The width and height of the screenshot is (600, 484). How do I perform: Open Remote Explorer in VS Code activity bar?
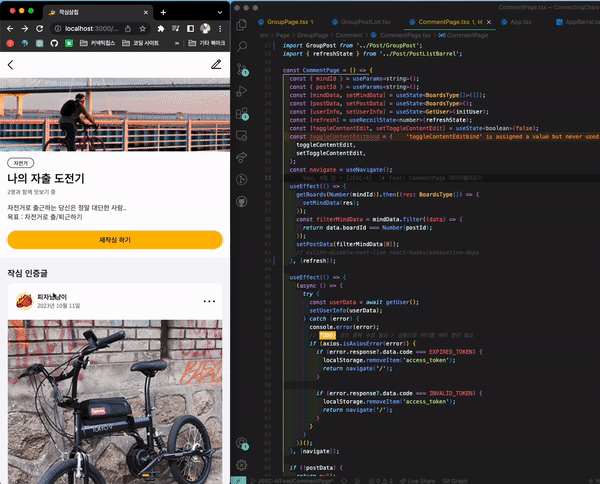241,135
